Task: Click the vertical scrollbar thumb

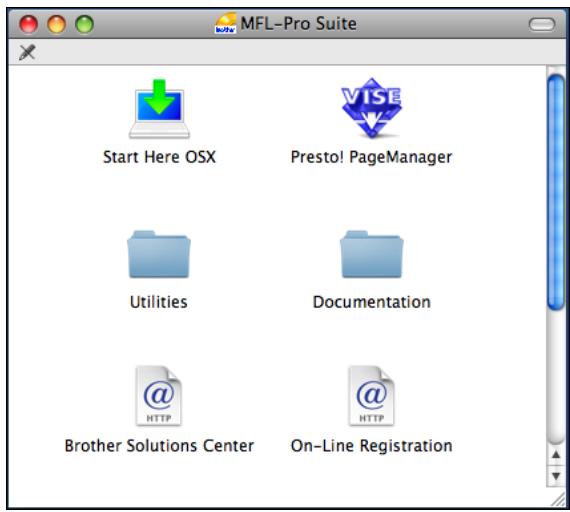Action: pyautogui.click(x=556, y=192)
